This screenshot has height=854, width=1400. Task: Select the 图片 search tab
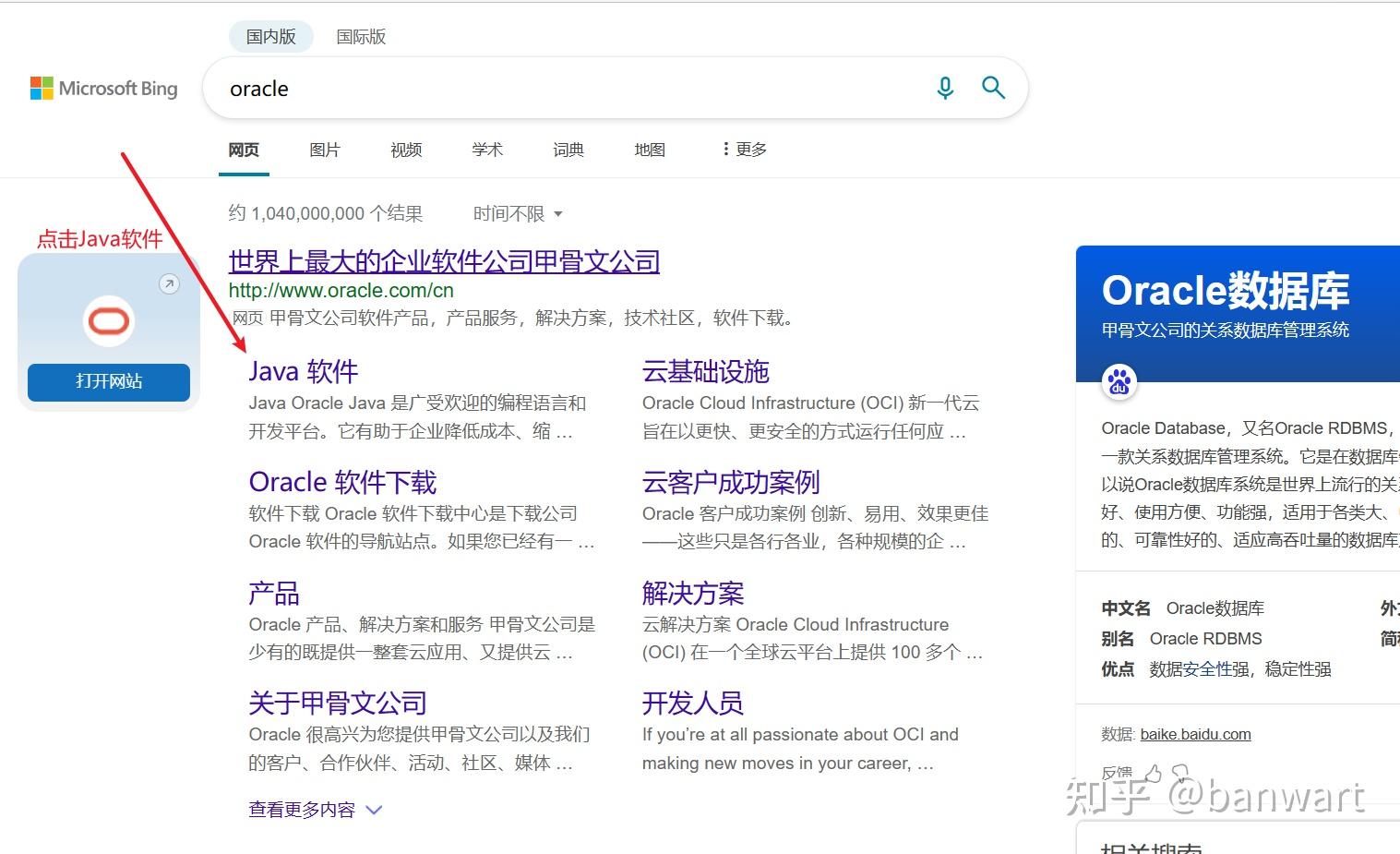coord(325,150)
